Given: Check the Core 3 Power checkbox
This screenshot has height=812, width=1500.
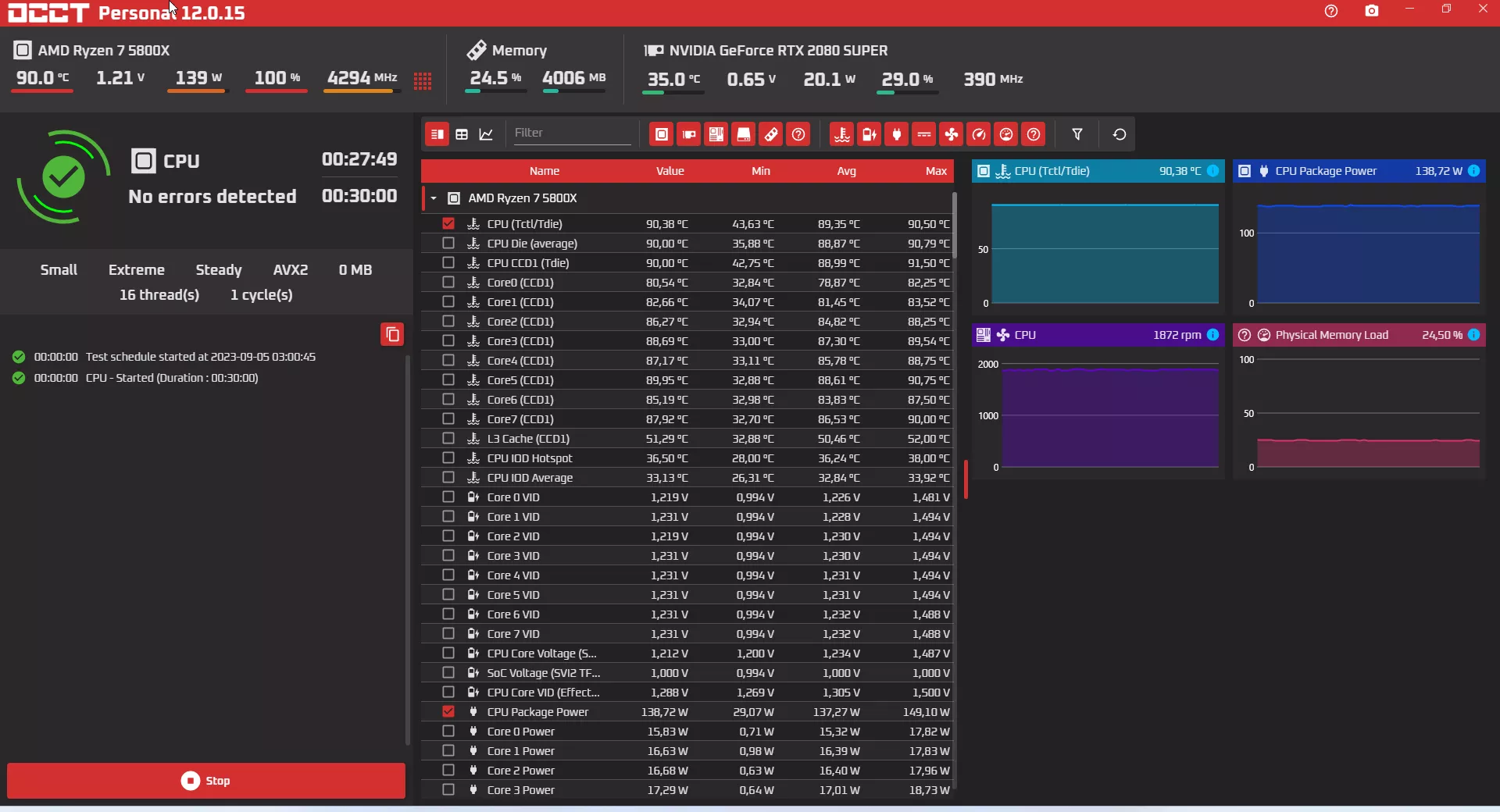Looking at the screenshot, I should point(448,789).
